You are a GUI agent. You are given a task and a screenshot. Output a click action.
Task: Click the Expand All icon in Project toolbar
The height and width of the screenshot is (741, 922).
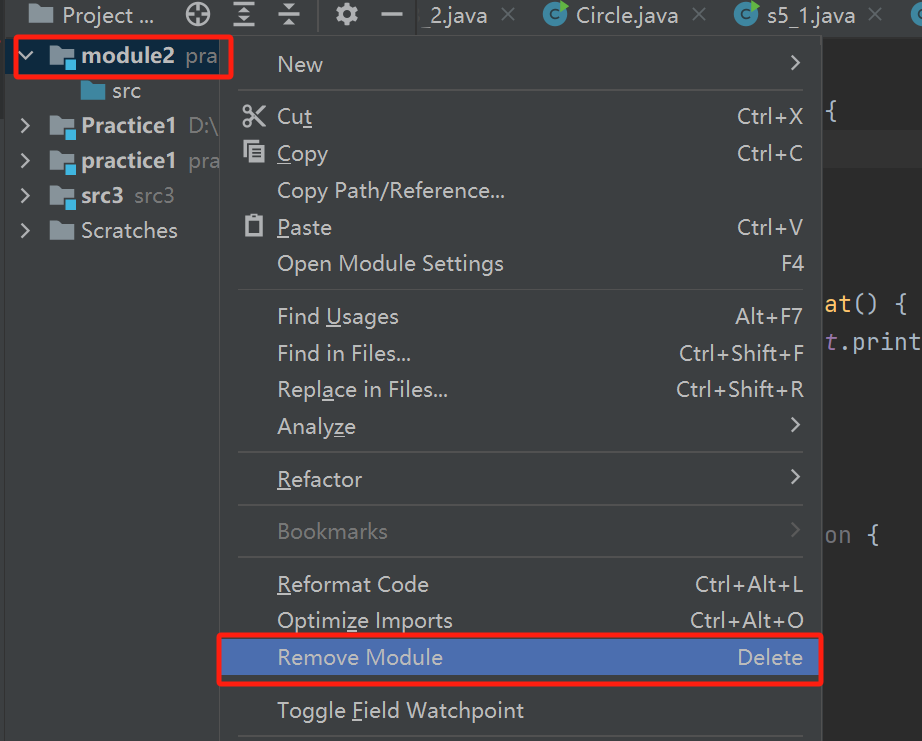point(245,15)
